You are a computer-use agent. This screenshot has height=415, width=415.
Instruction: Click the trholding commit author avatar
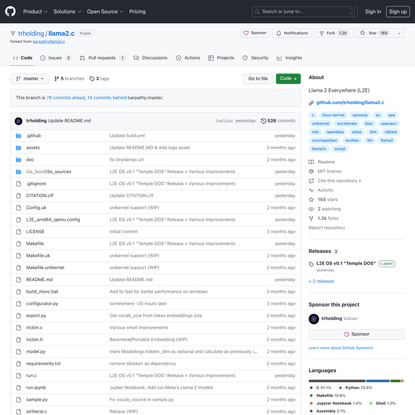click(19, 121)
